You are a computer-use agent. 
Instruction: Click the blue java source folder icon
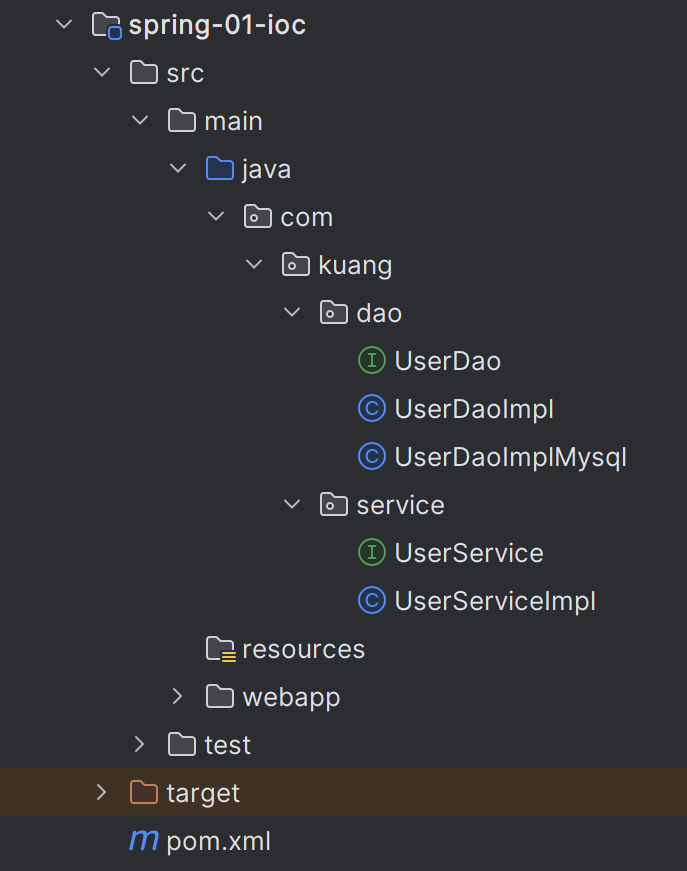(x=219, y=169)
